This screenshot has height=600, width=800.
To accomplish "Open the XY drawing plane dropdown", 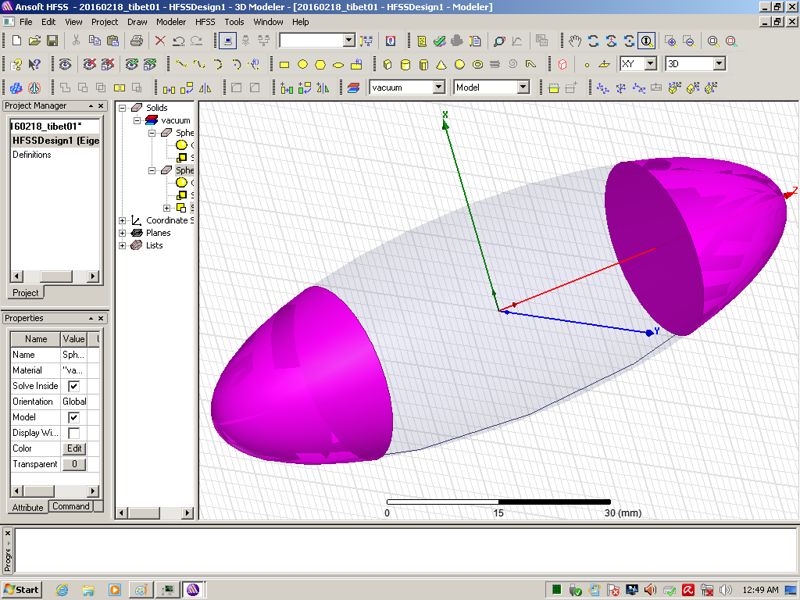I will pos(650,64).
